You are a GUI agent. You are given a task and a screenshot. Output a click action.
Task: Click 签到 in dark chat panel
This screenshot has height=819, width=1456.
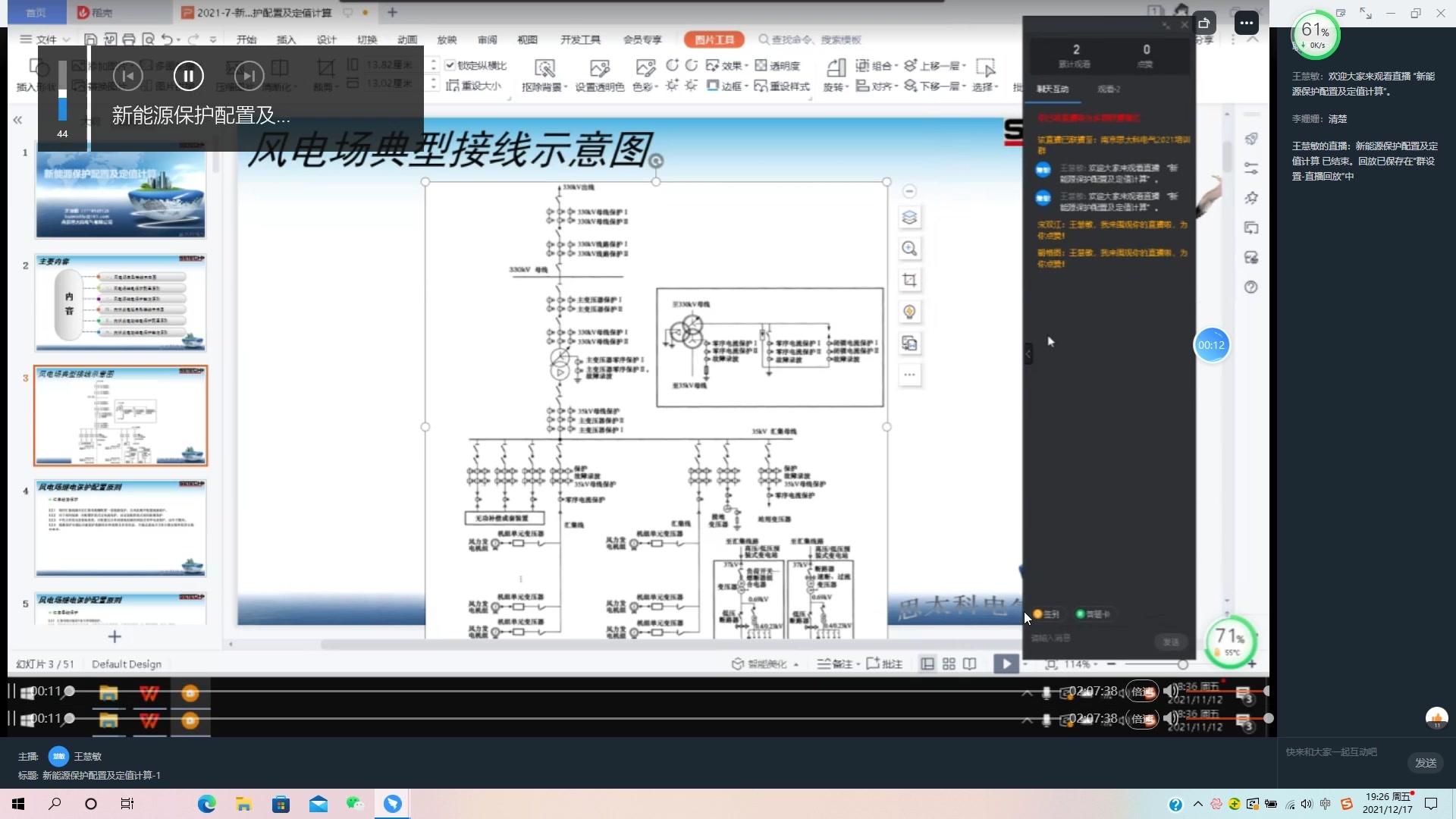click(x=1046, y=614)
